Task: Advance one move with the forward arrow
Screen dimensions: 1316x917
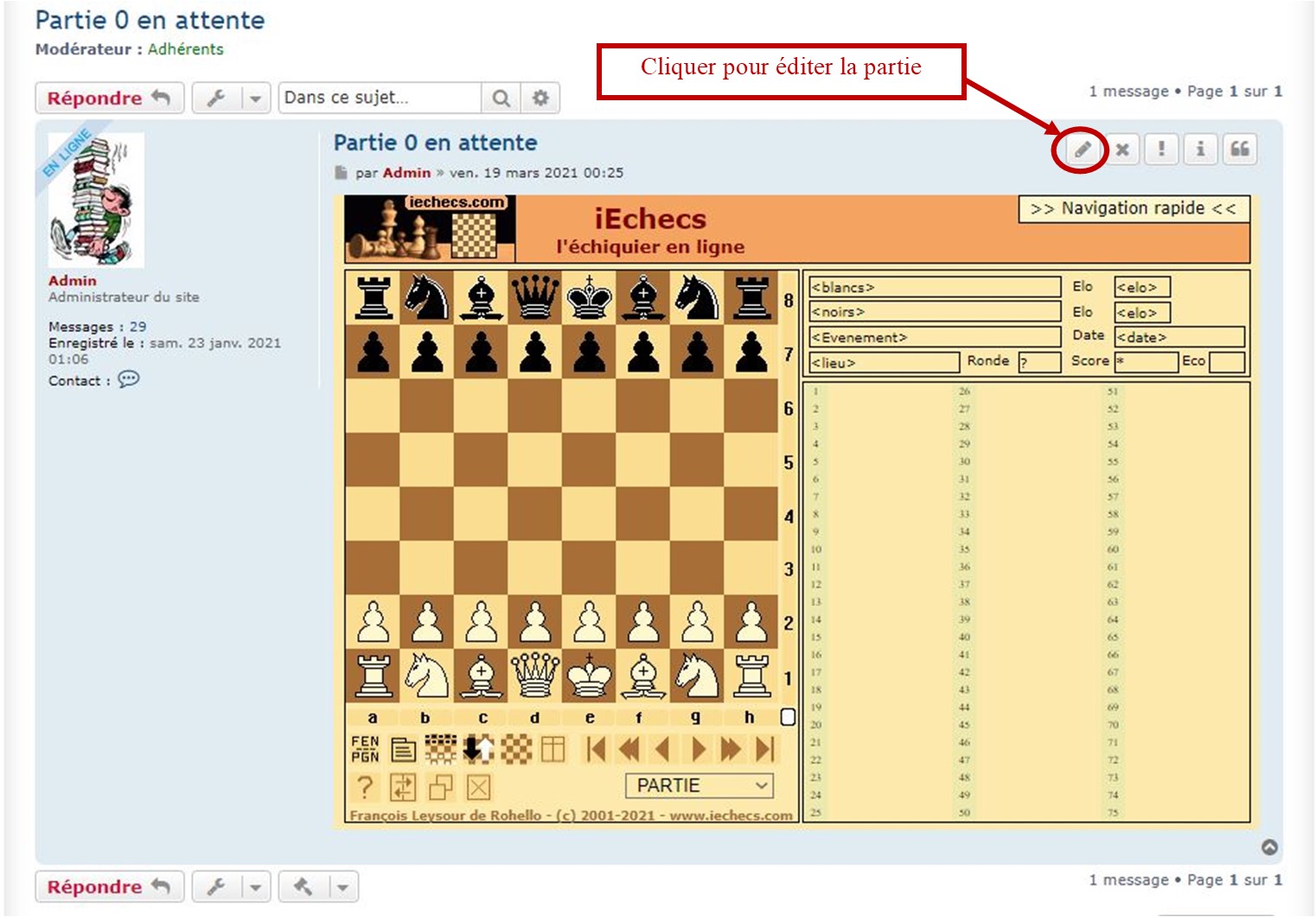Action: point(699,748)
